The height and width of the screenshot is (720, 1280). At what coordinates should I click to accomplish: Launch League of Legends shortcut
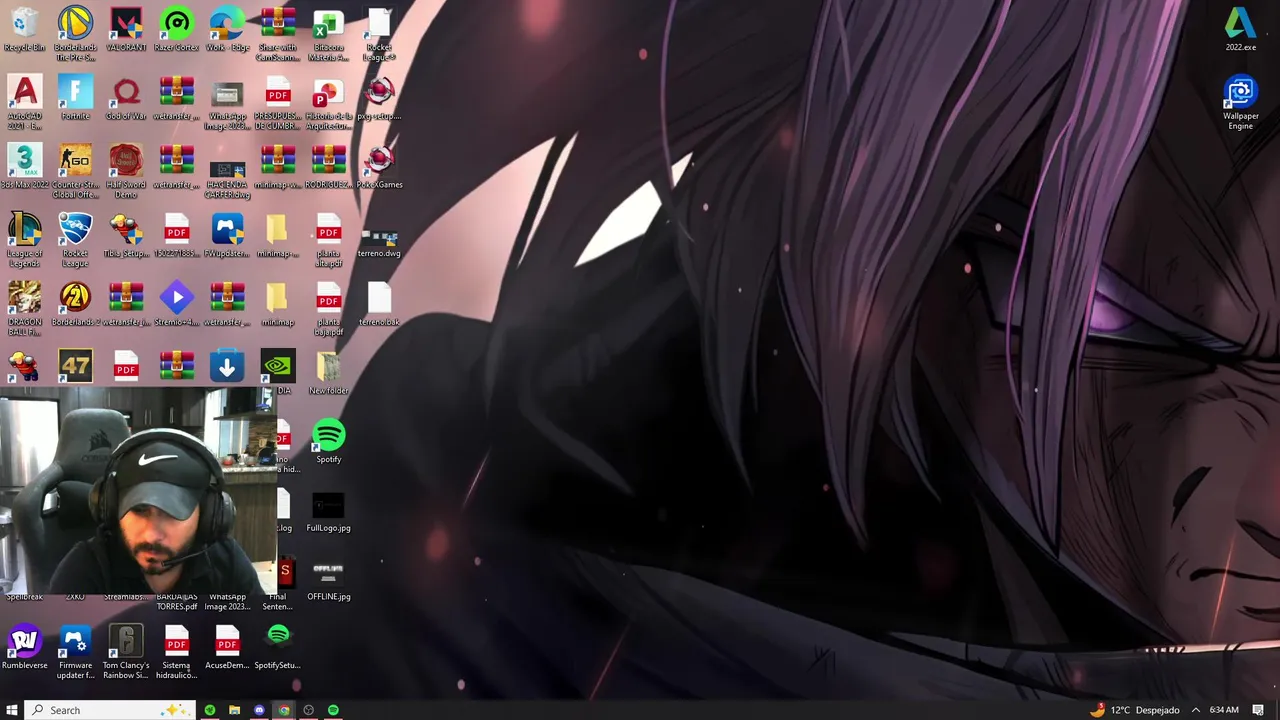pyautogui.click(x=25, y=240)
